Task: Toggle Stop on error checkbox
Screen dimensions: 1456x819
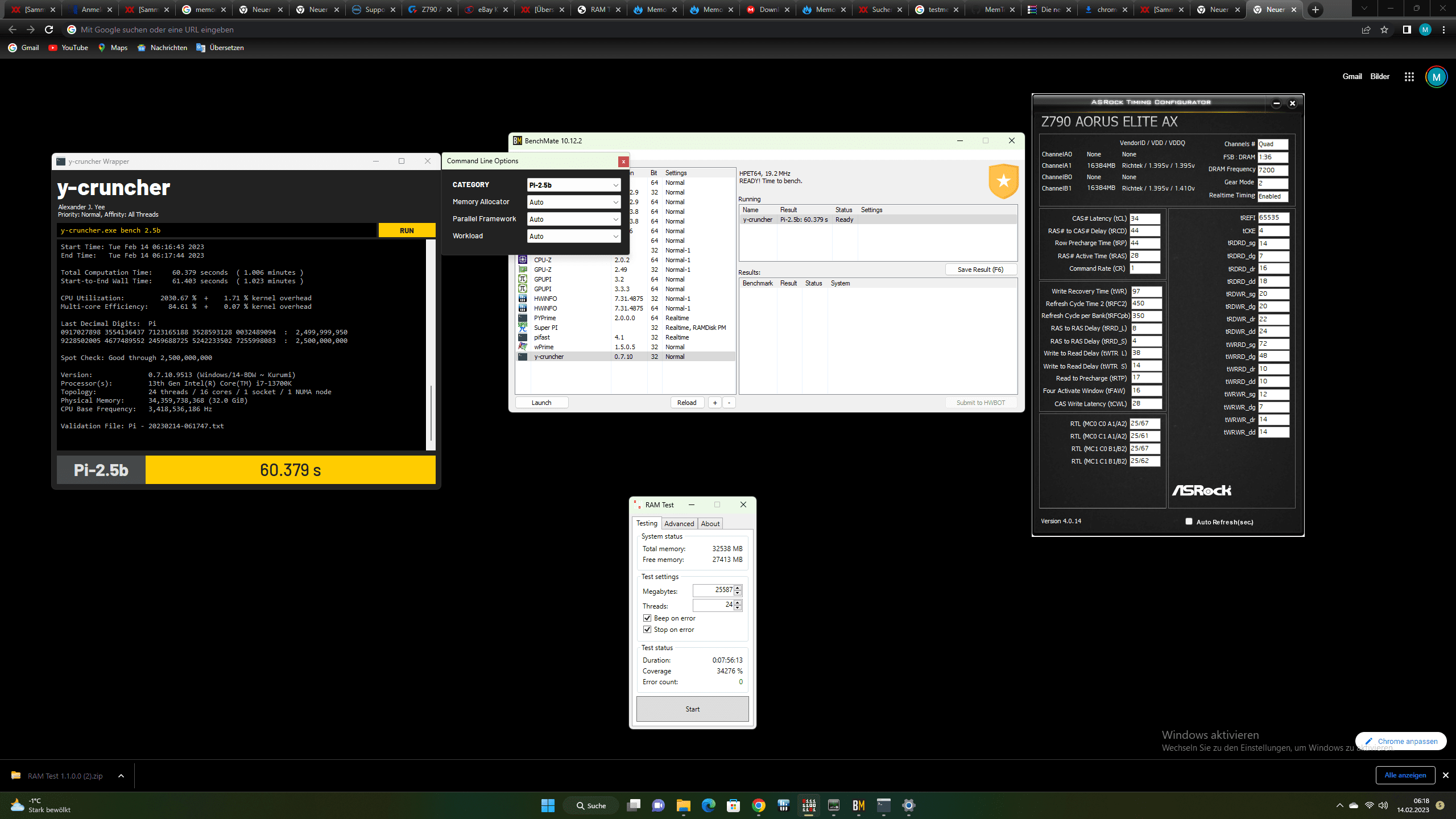Action: [647, 630]
